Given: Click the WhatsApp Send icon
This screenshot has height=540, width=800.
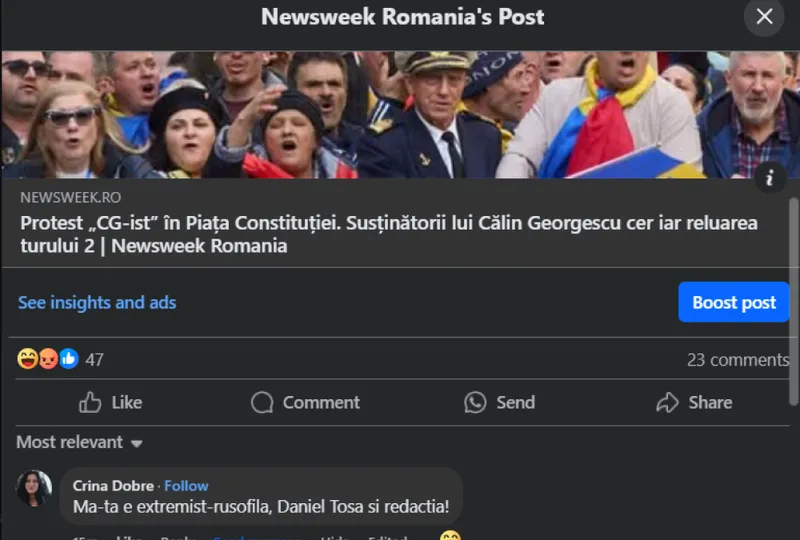Looking at the screenshot, I should (475, 403).
